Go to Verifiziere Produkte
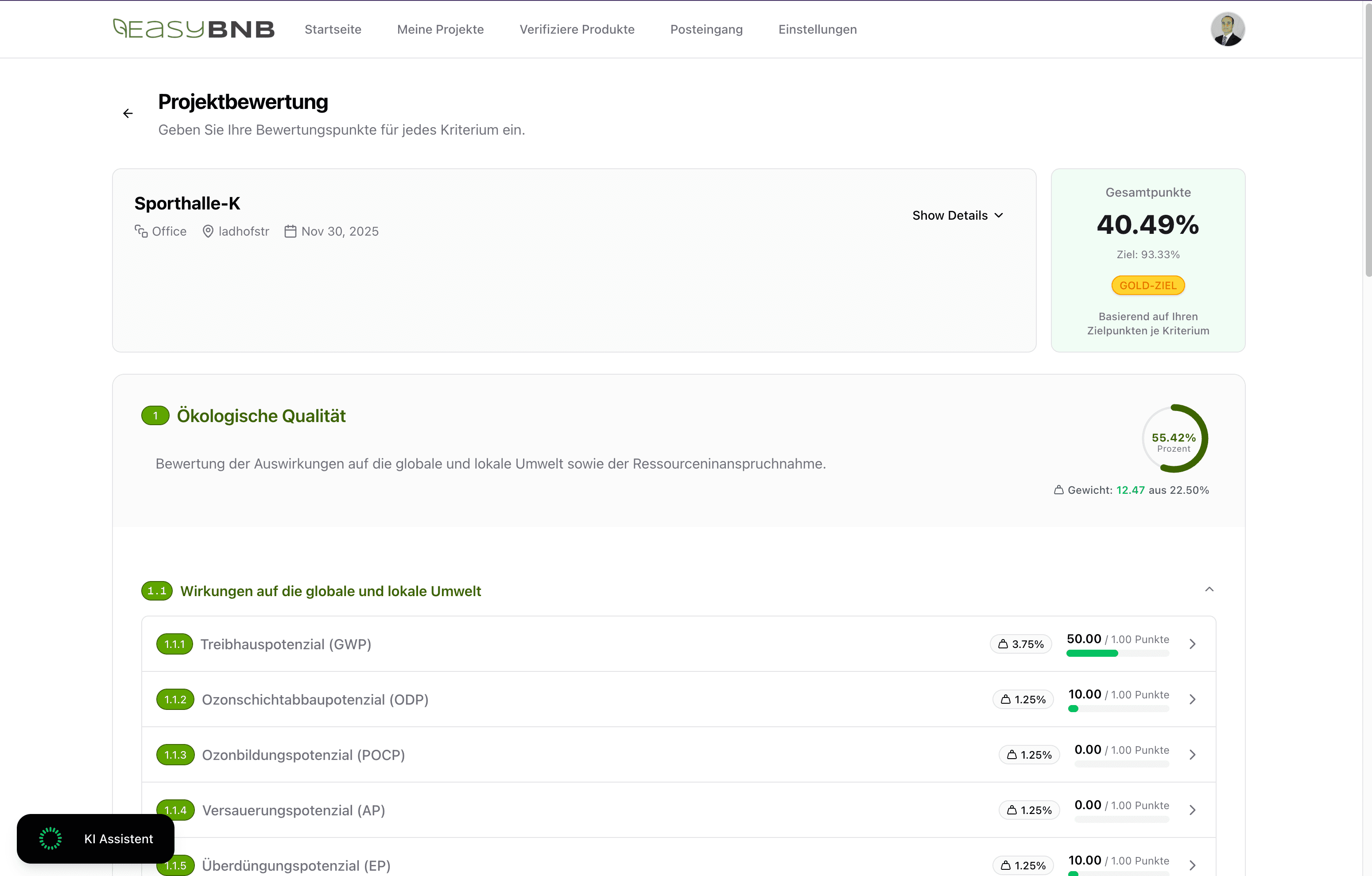This screenshot has width=1372, height=876. (577, 29)
